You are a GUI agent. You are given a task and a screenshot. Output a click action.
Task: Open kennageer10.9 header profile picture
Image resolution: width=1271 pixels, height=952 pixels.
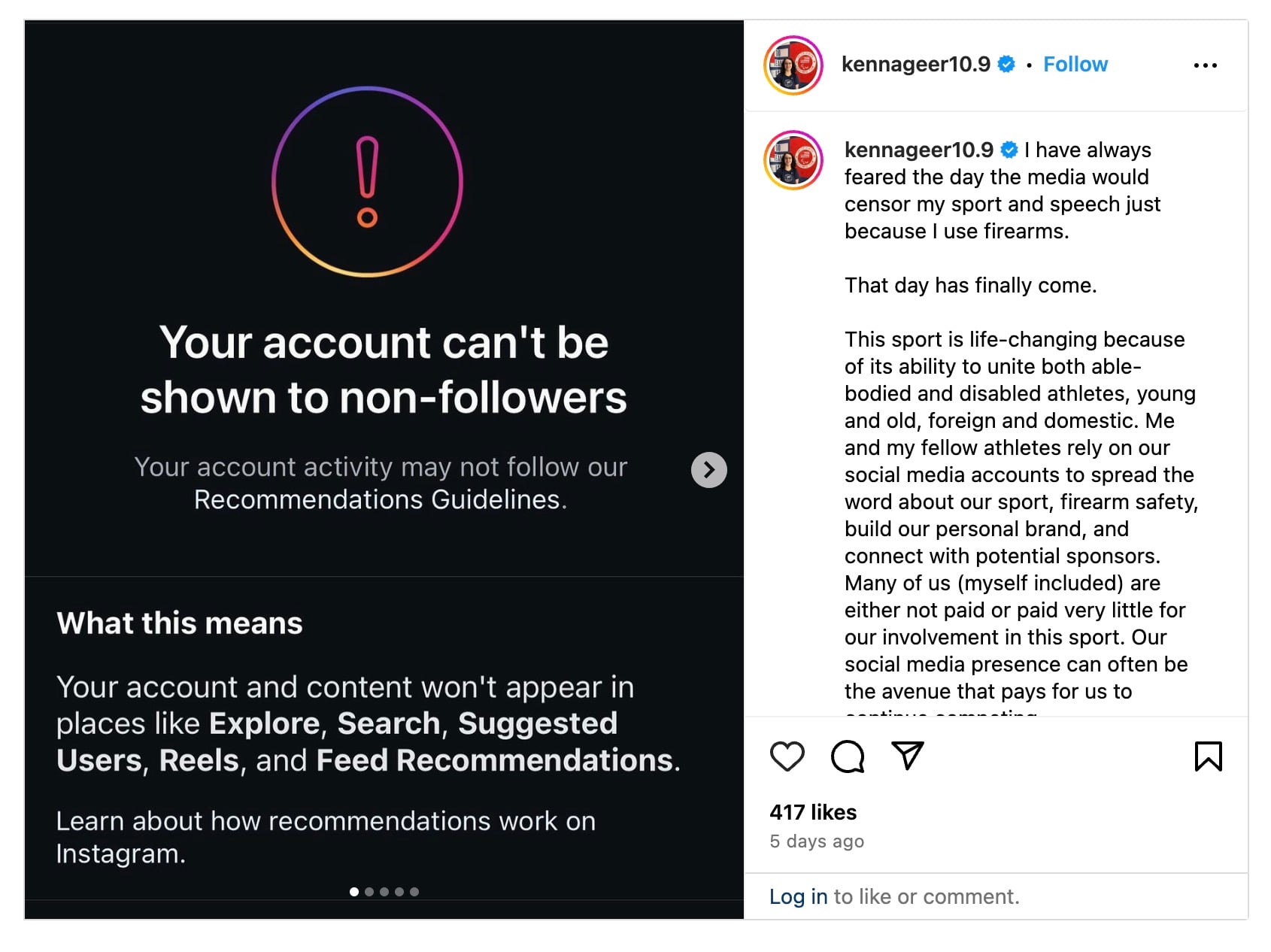tap(793, 65)
